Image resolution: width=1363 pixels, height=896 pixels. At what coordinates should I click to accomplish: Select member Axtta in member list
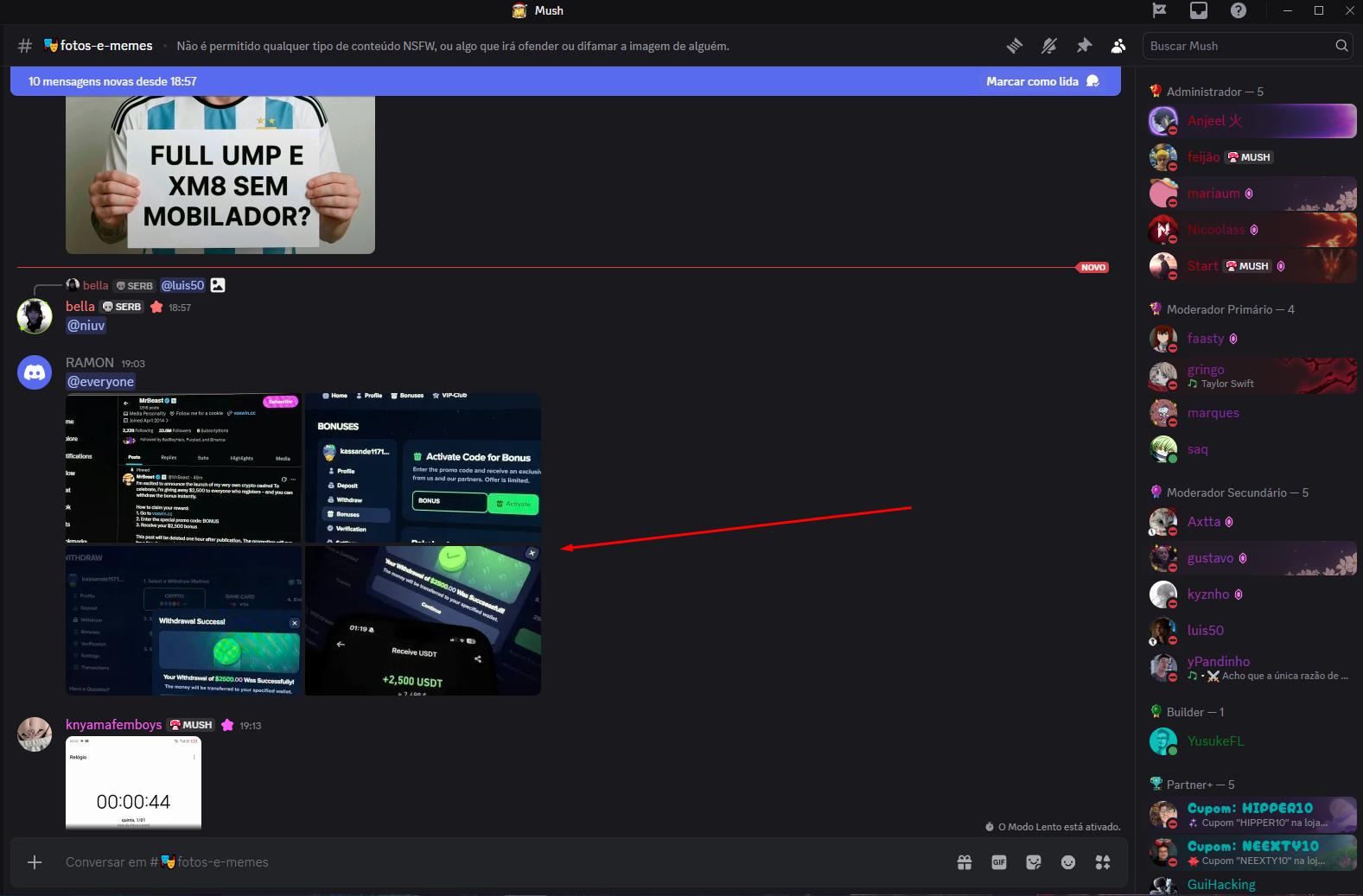pyautogui.click(x=1252, y=522)
